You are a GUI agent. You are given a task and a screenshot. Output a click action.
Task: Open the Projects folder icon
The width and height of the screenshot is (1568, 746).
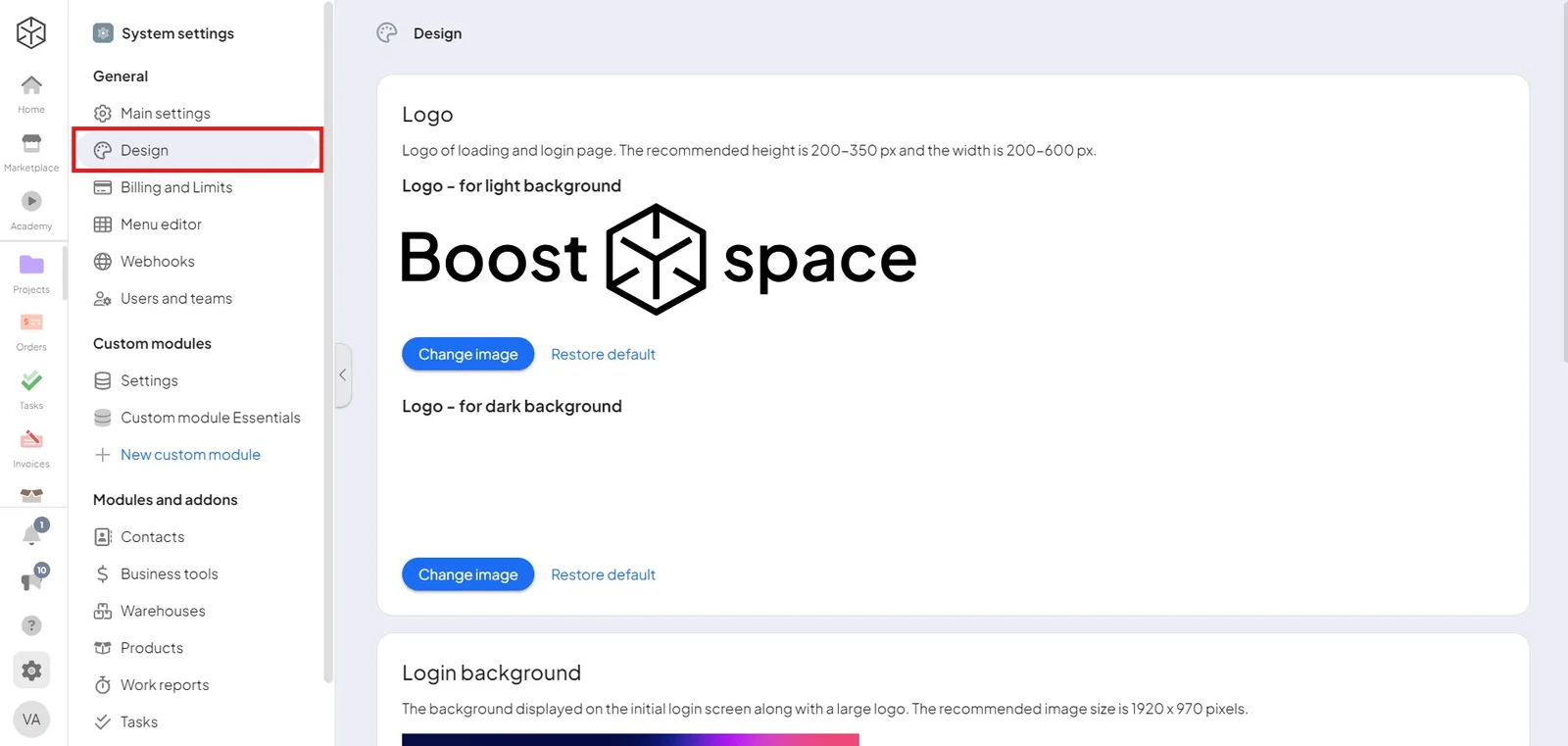coord(31,265)
